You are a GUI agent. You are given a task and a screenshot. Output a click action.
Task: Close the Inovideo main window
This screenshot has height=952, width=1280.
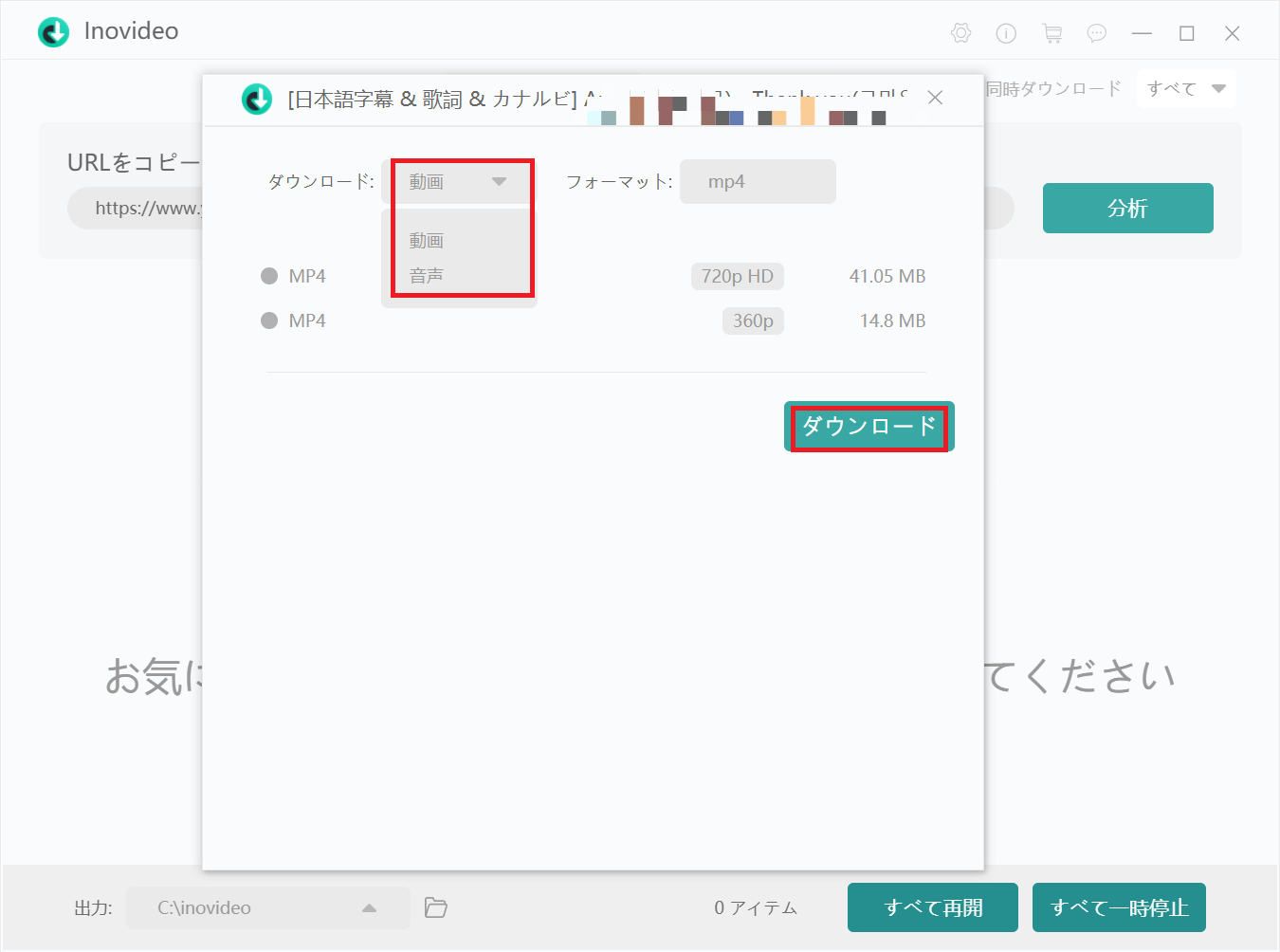click(1233, 33)
